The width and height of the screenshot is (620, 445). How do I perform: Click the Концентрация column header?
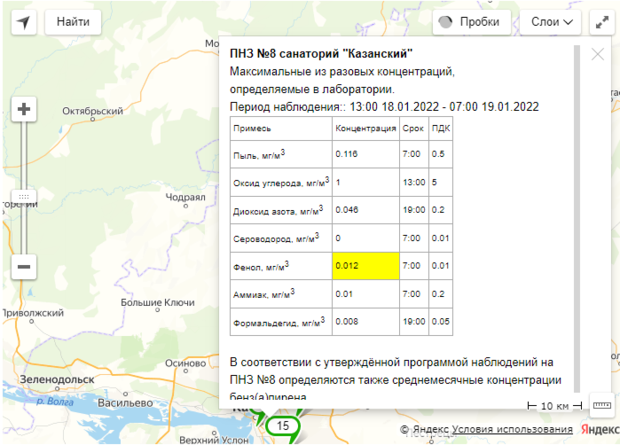click(365, 129)
